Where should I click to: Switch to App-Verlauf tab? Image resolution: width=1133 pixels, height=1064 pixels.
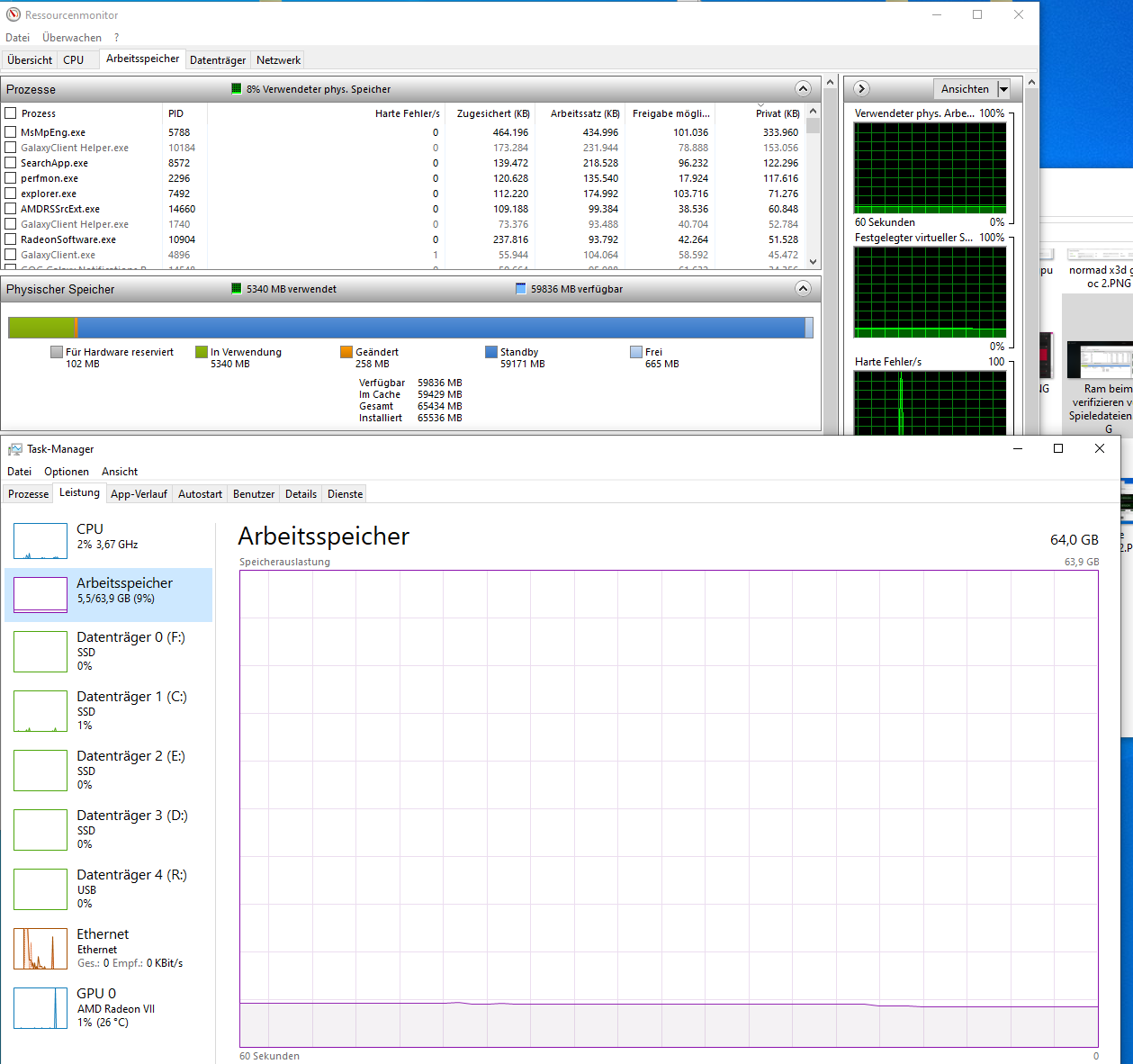[x=139, y=494]
